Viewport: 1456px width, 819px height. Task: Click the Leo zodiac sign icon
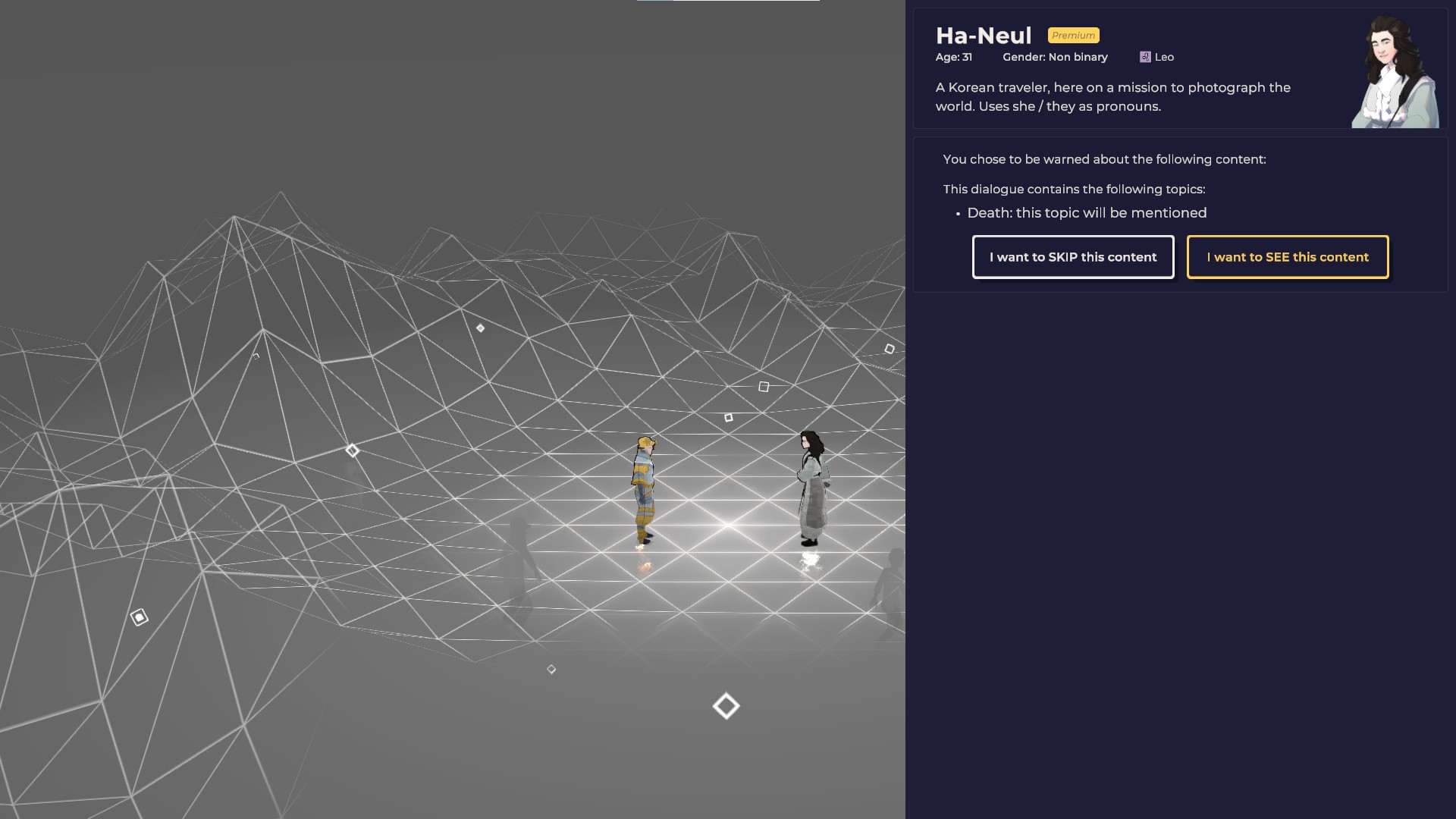1145,57
